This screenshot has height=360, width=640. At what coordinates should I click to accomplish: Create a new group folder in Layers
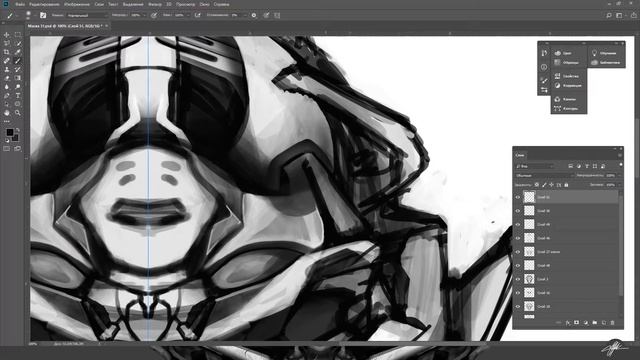pos(595,322)
